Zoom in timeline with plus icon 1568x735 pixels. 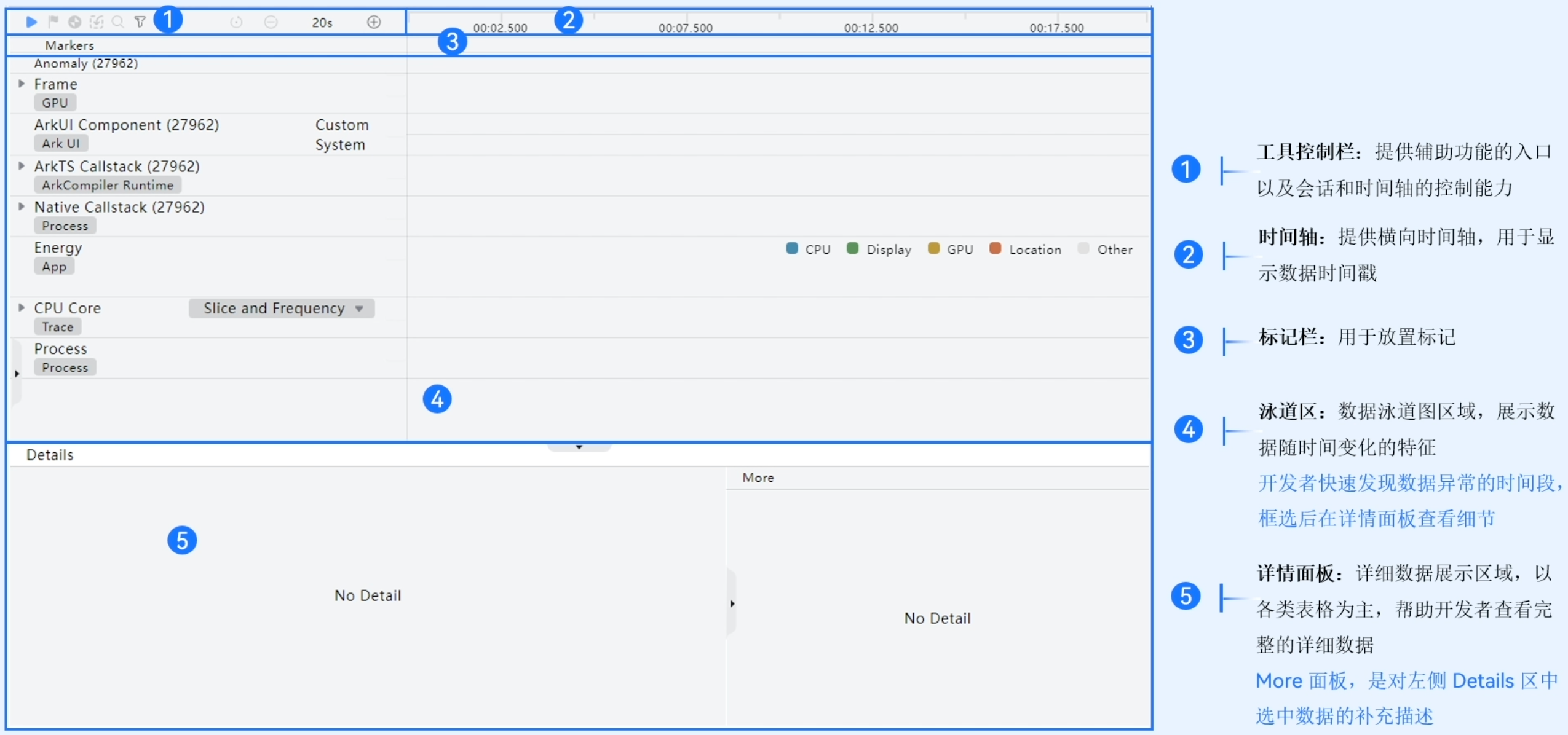pos(374,23)
